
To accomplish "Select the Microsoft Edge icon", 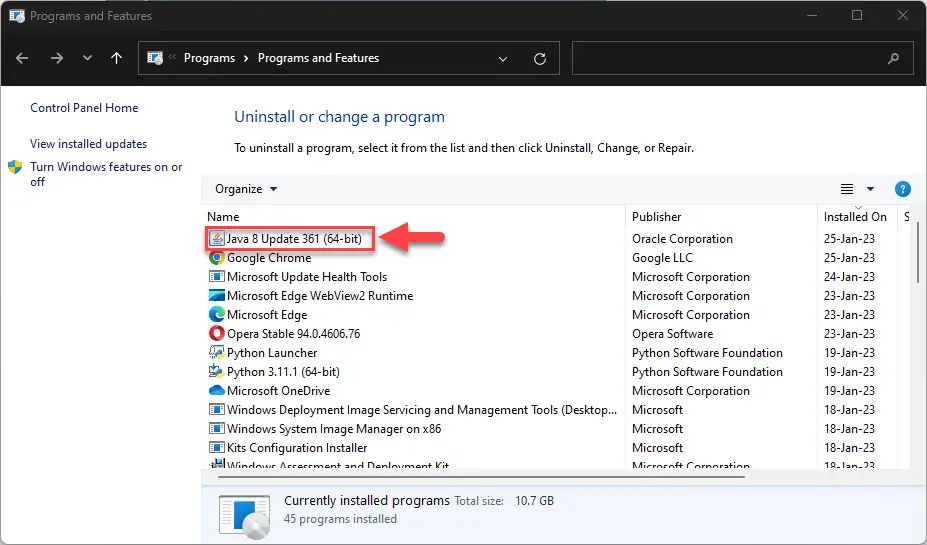I will [217, 314].
